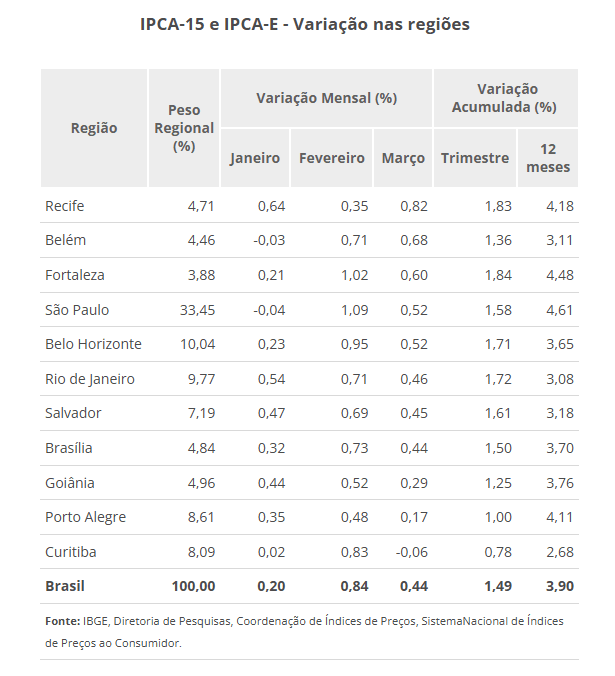Screen dimensions: 615x676
Task: Click the 'Peso Regional (%)' column header
Action: point(184,128)
